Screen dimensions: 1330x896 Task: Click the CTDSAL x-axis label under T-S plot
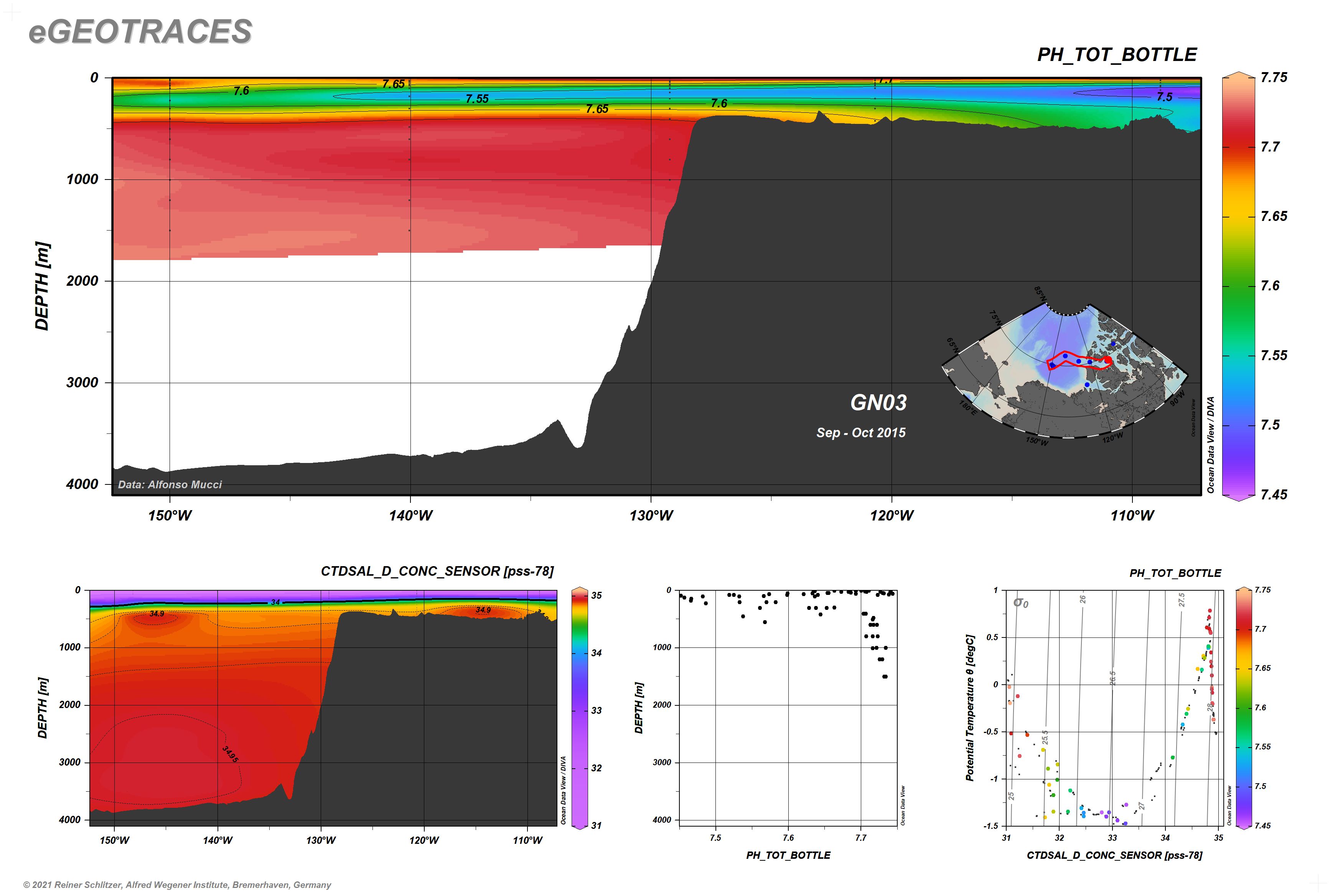[x=1114, y=855]
